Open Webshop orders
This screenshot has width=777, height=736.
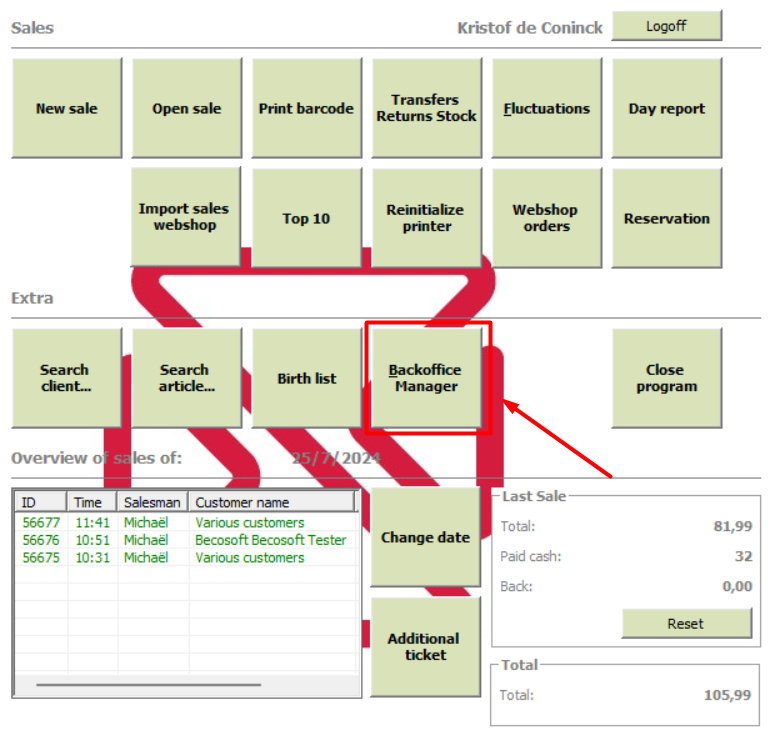click(547, 218)
